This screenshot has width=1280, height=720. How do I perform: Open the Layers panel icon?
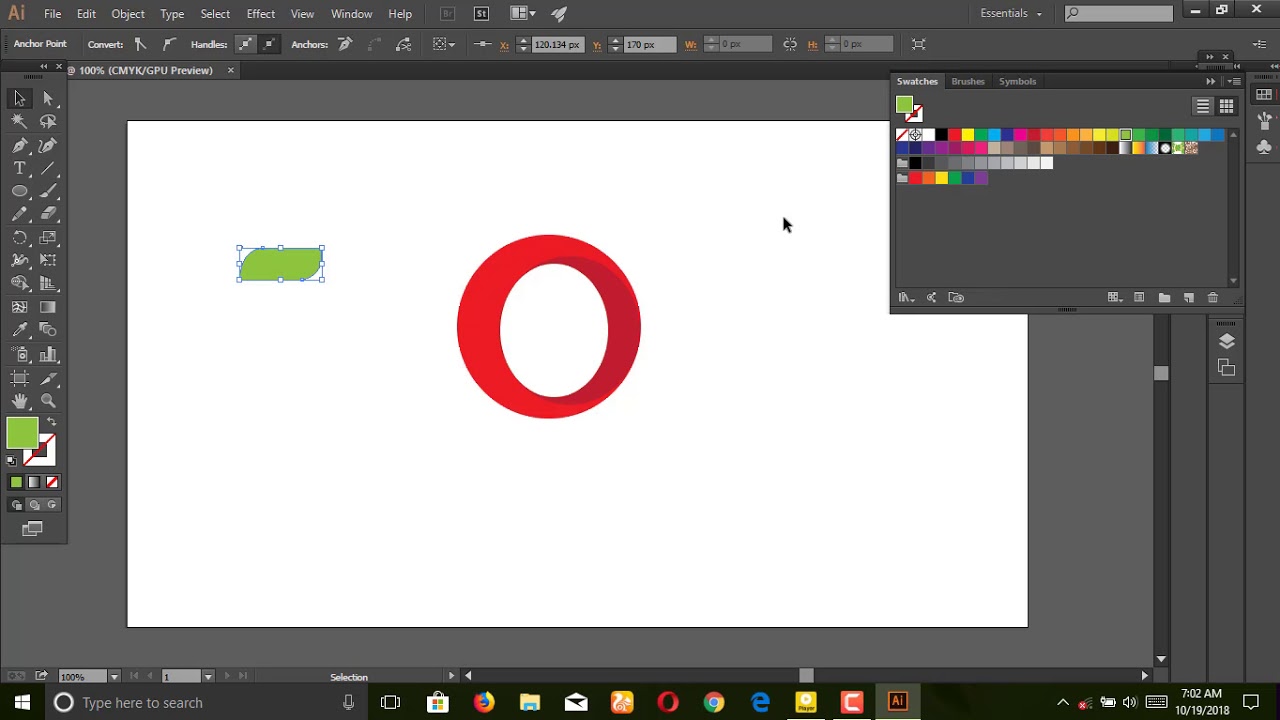1227,341
